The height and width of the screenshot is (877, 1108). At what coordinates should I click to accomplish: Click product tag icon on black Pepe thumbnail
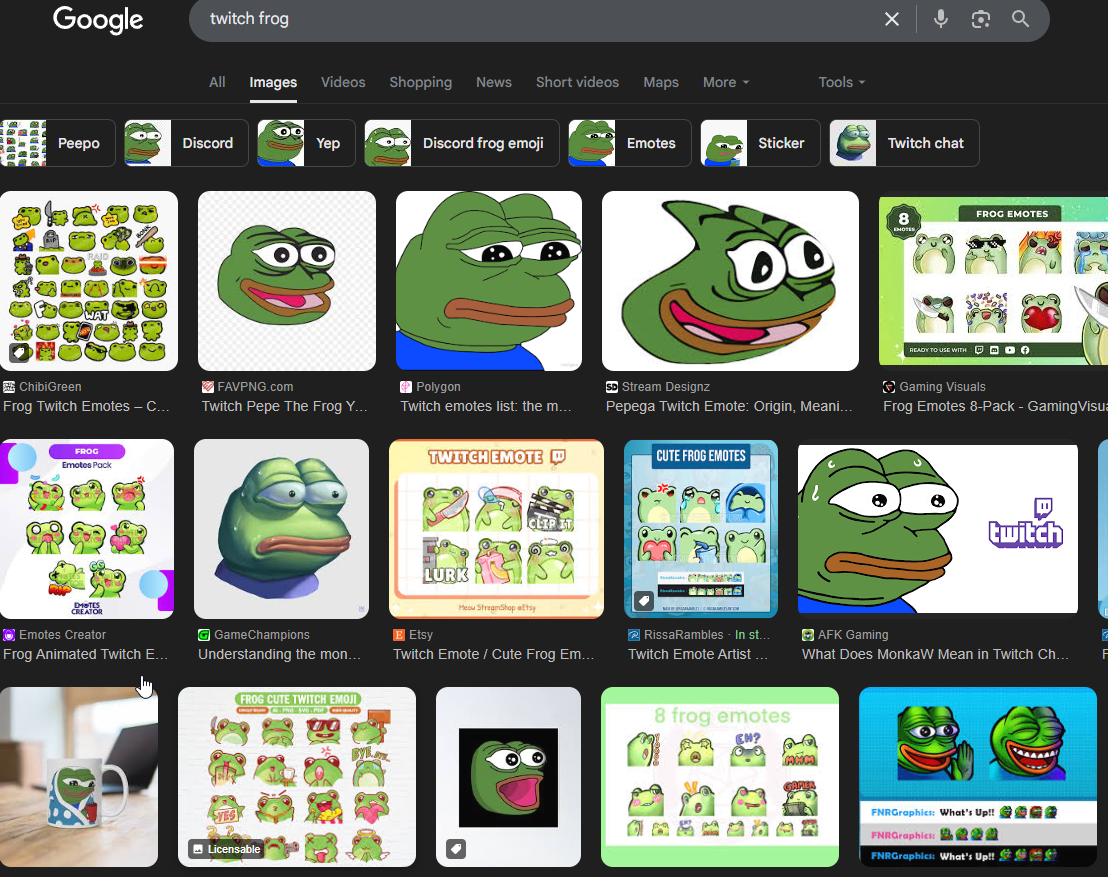click(456, 848)
